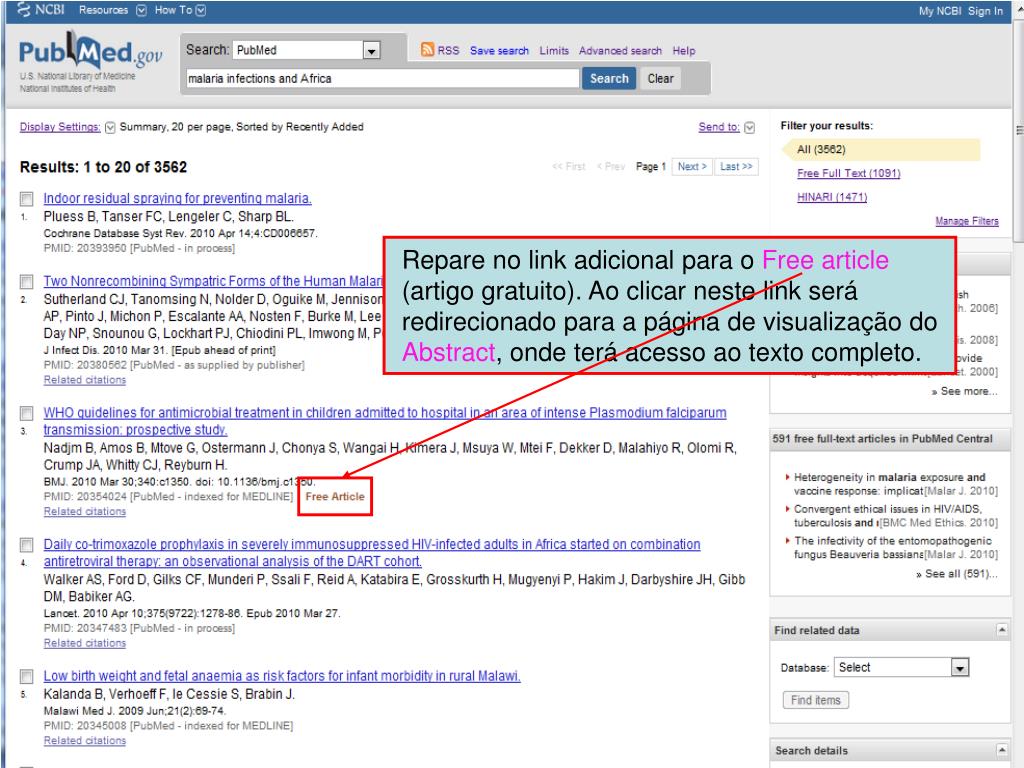
Task: Filter by HINARI (1471)
Action: pyautogui.click(x=832, y=197)
